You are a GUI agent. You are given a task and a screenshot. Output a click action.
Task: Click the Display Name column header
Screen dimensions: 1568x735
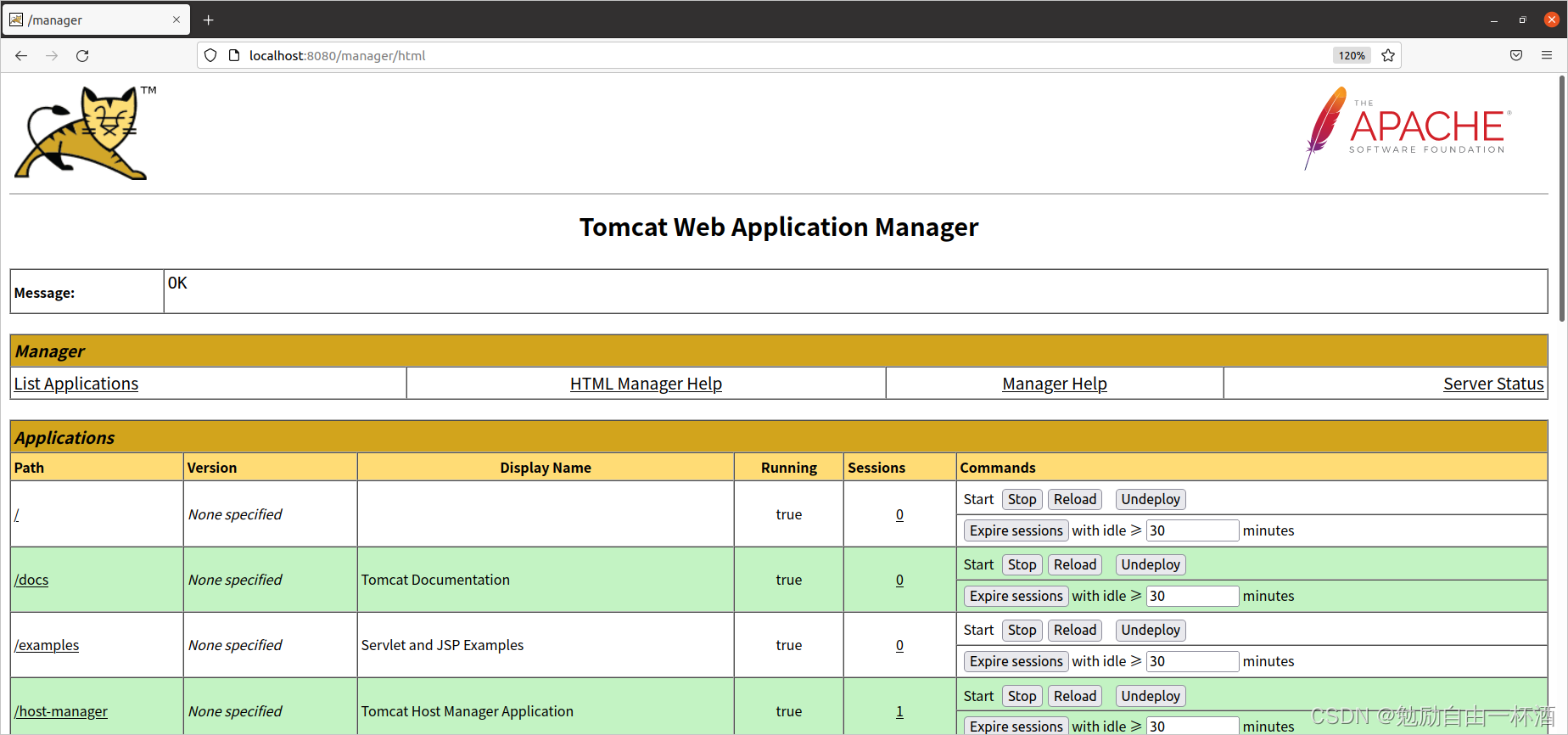[x=546, y=468]
